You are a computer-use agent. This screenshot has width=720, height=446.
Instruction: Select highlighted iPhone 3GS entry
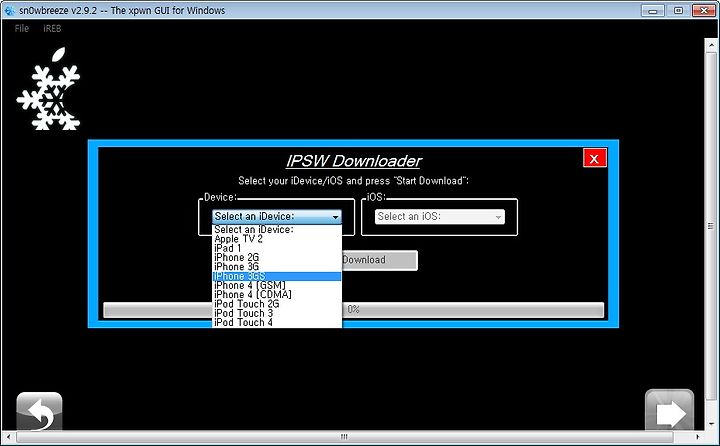(x=277, y=276)
